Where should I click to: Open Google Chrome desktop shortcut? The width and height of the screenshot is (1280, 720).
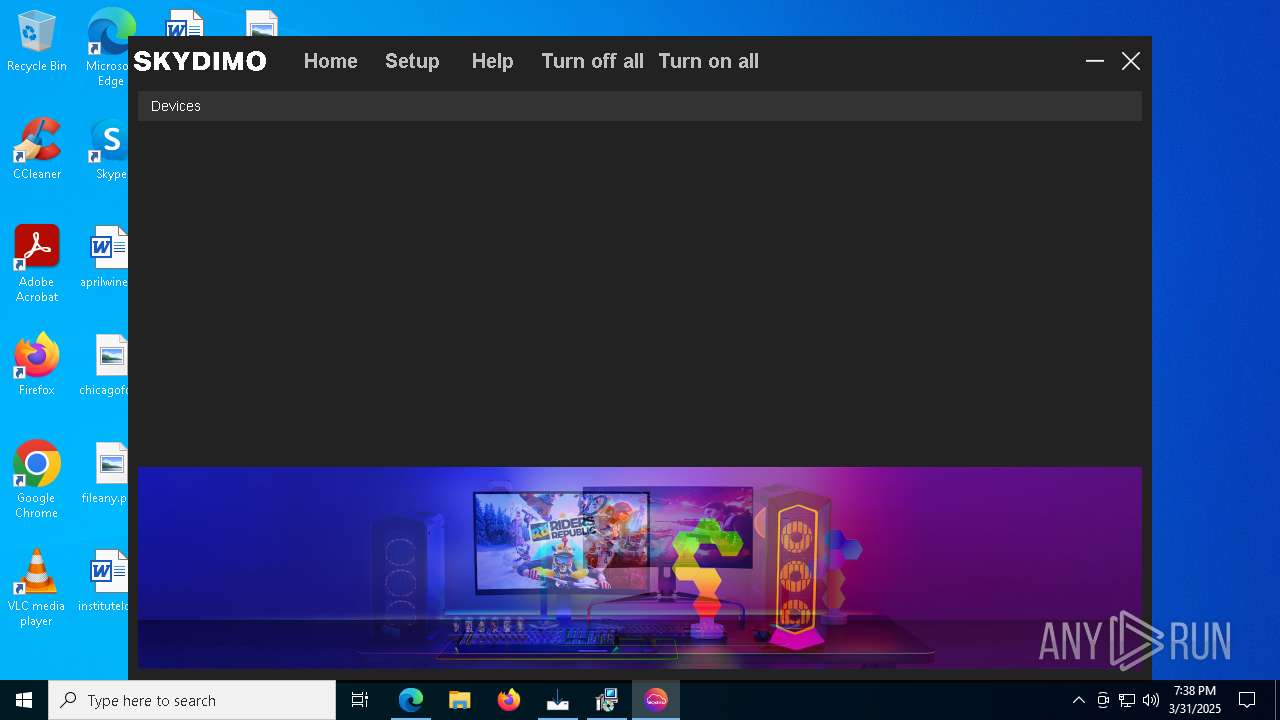tap(37, 480)
